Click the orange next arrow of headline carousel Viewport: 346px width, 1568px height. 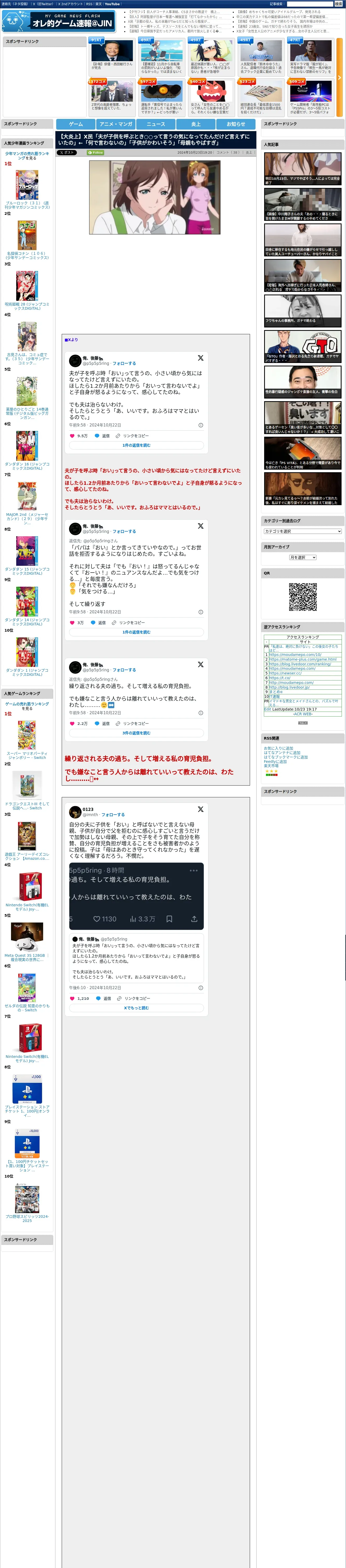coord(339,78)
